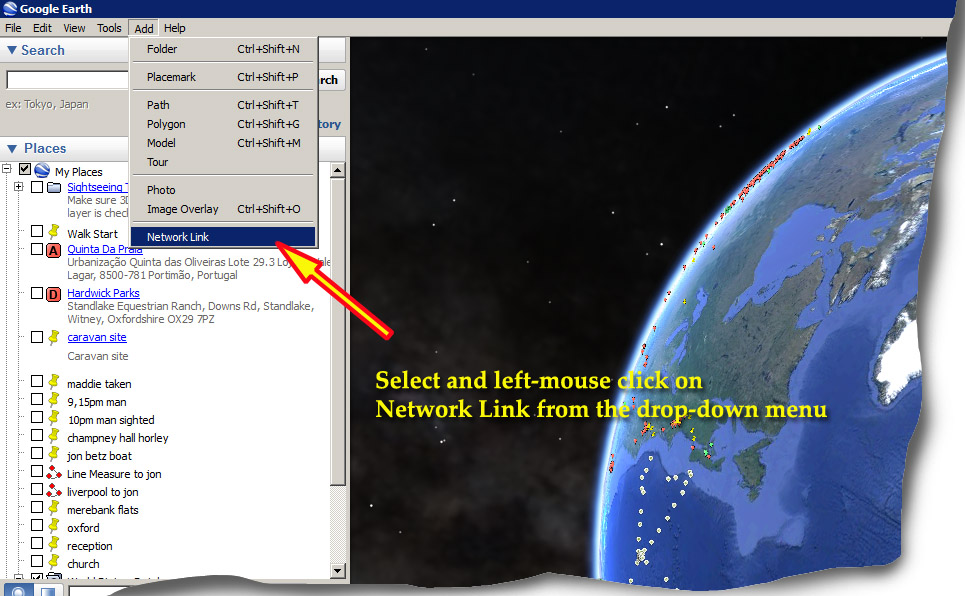Collapse the Places panel triangle
Image resolution: width=965 pixels, height=596 pixels.
[x=12, y=148]
